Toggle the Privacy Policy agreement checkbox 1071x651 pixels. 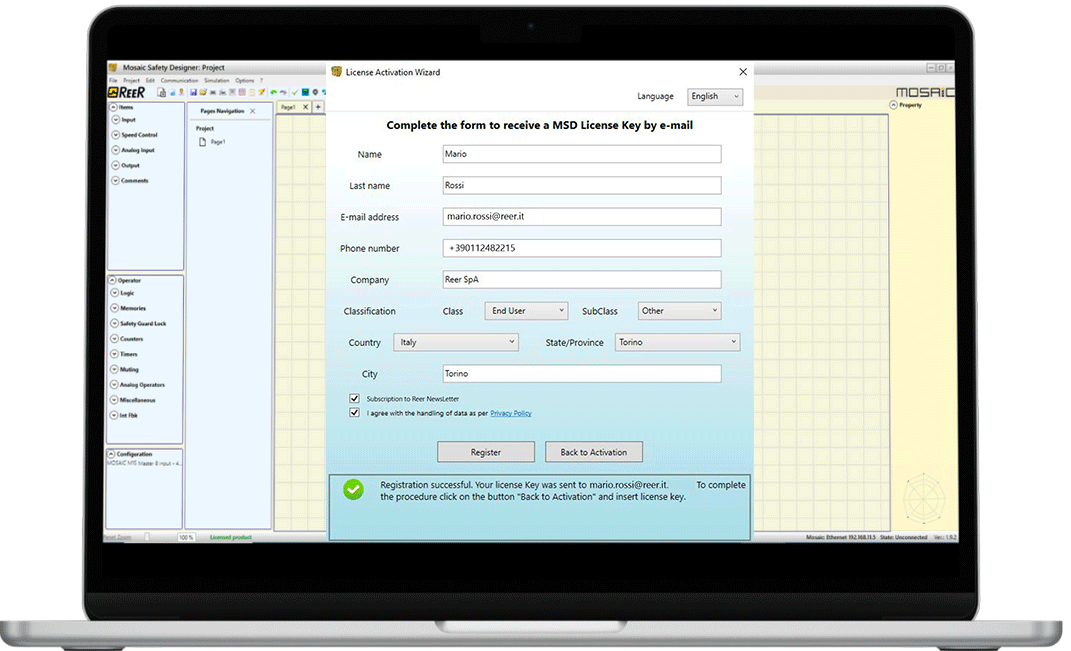(x=354, y=412)
